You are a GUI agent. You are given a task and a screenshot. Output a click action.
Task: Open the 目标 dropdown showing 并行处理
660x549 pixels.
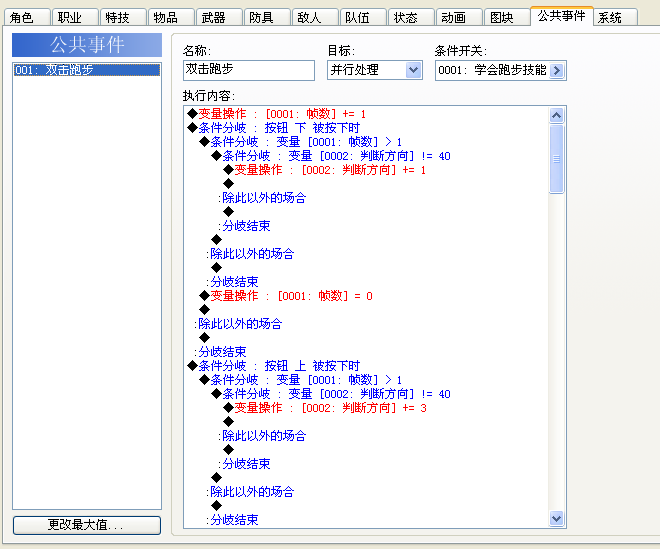pyautogui.click(x=375, y=70)
